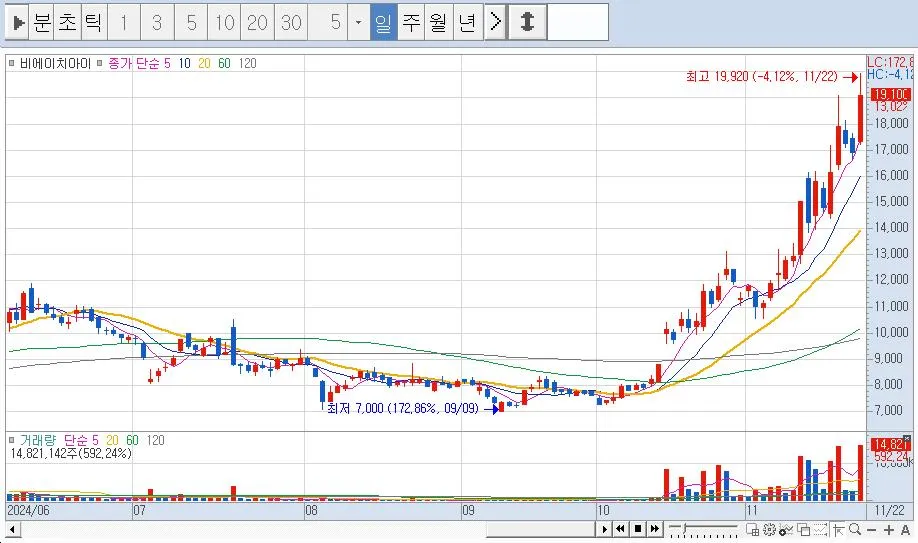Stop chart playback
Viewport: 918px width, 543px height.
click(638, 530)
